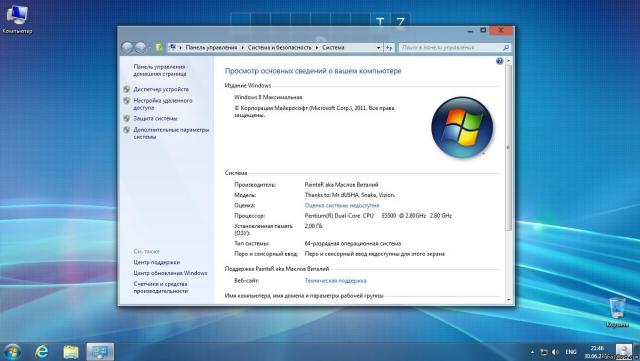Open Диспетчер устройств from the sidebar
The image size is (640, 361).
click(161, 89)
